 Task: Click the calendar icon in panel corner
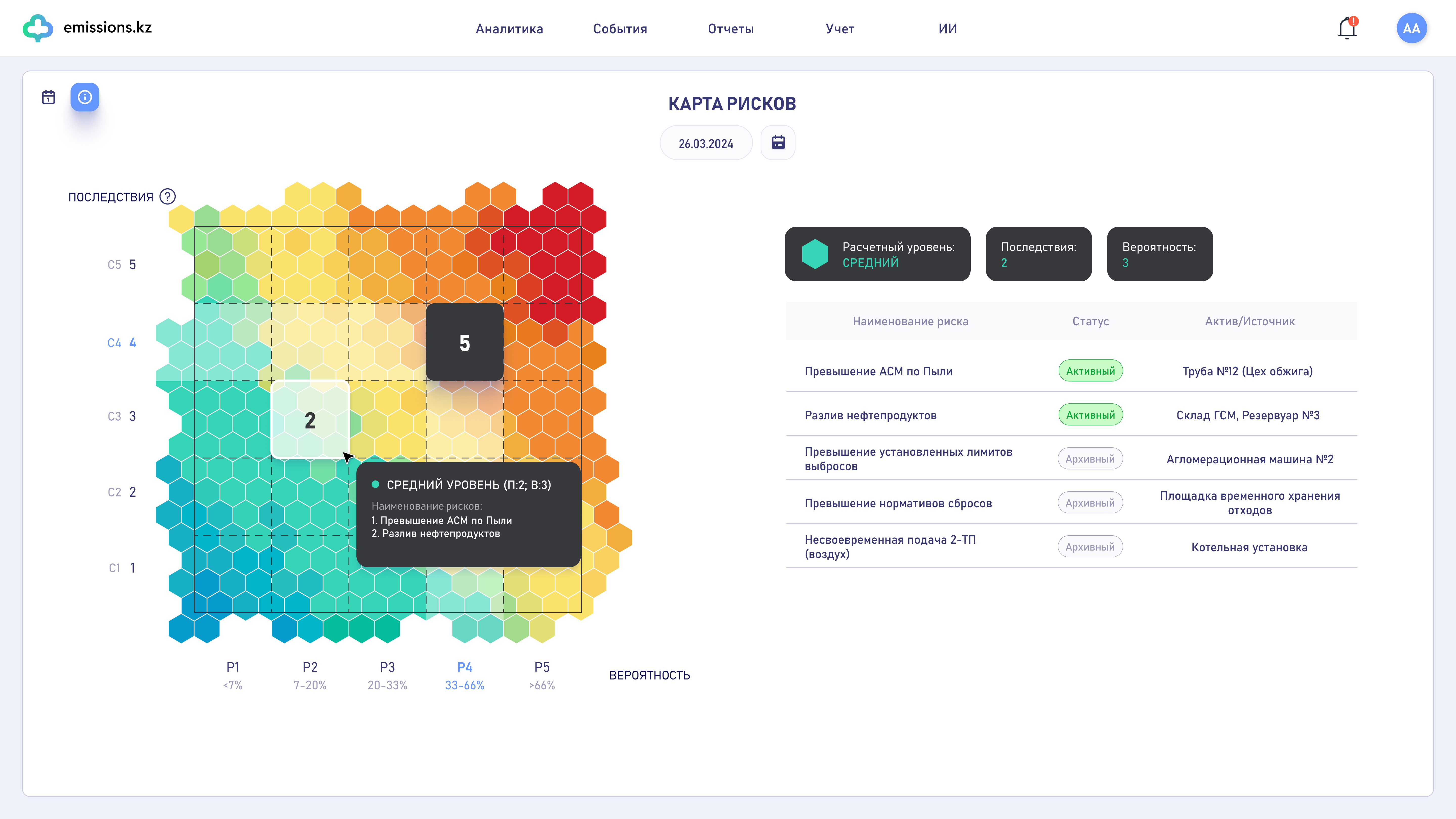(x=49, y=97)
